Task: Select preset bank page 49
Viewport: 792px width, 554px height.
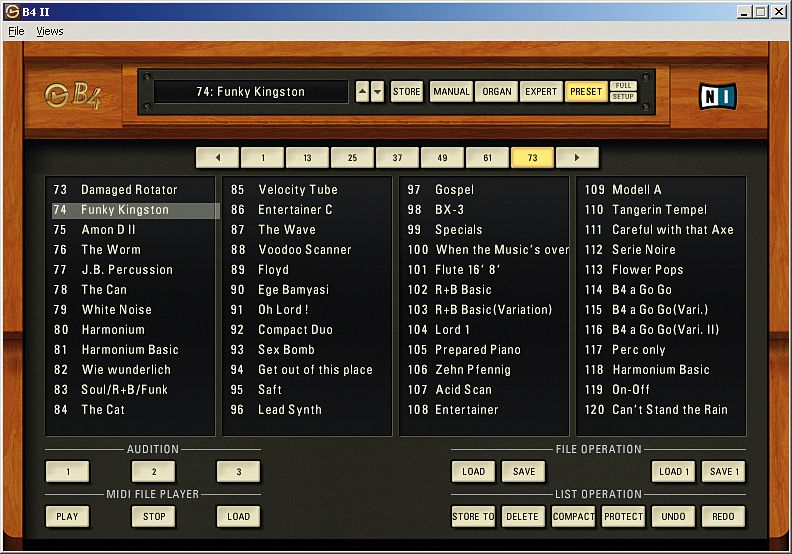Action: [x=442, y=158]
